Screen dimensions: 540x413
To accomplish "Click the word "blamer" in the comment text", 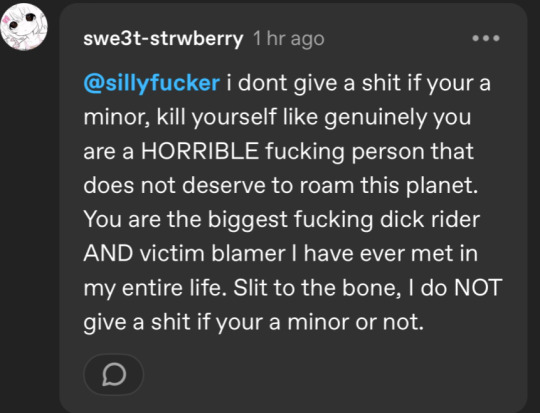I will (x=248, y=254).
